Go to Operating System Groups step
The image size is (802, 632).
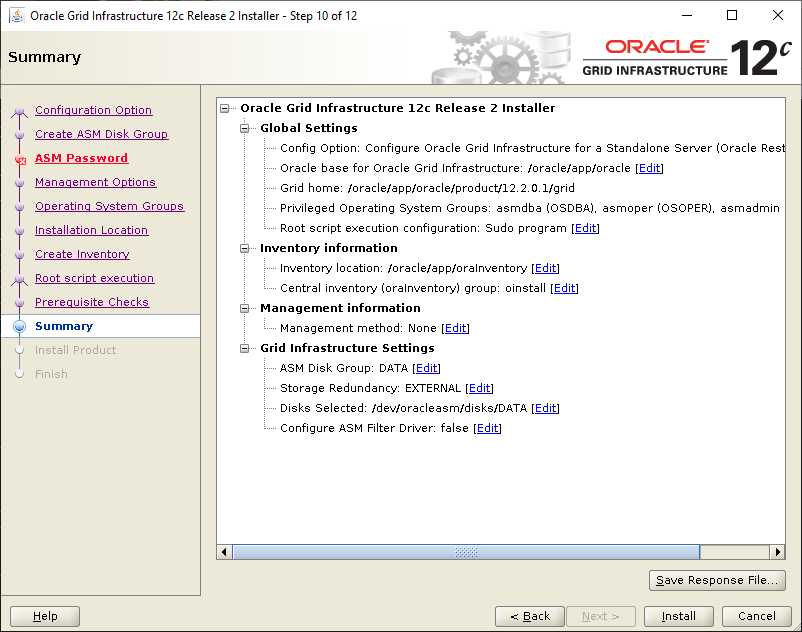coord(109,207)
